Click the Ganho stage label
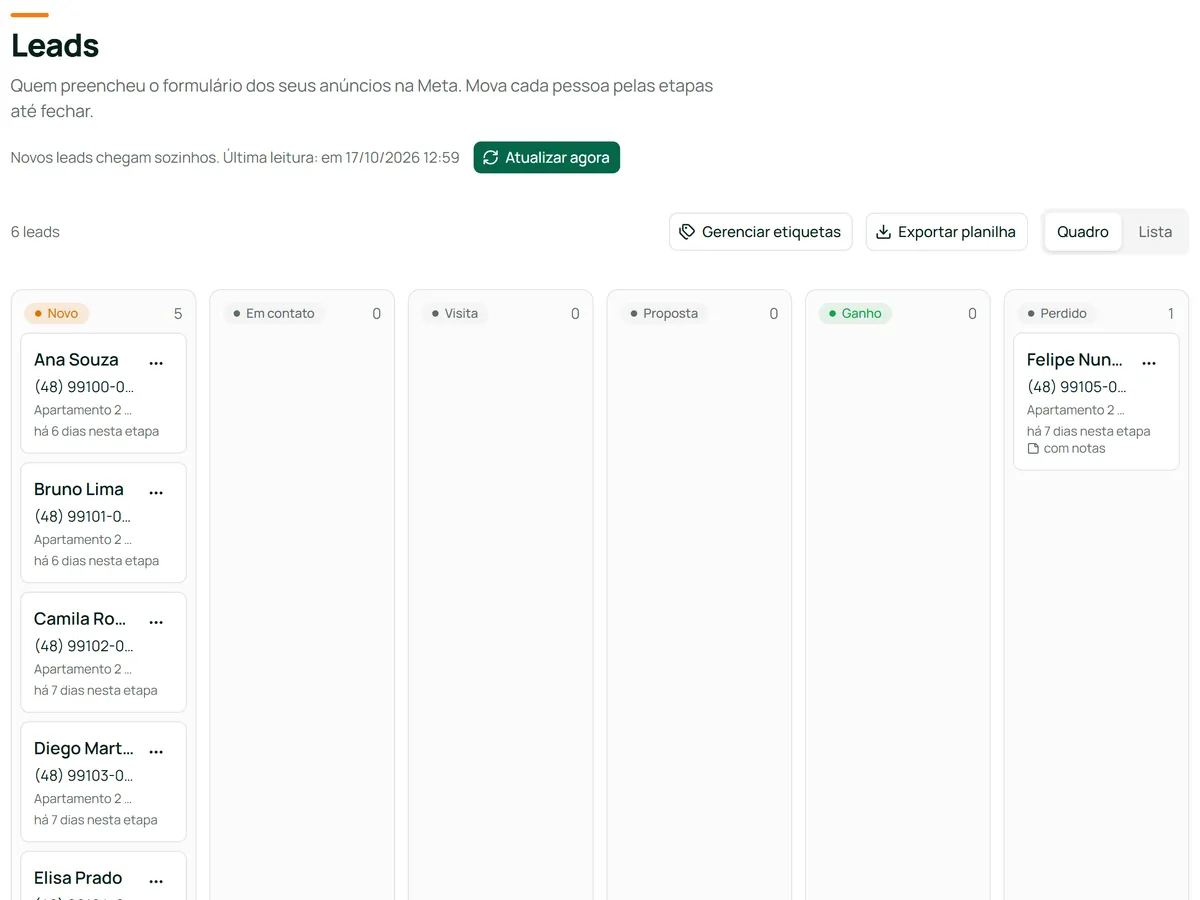The width and height of the screenshot is (1200, 900). point(855,313)
